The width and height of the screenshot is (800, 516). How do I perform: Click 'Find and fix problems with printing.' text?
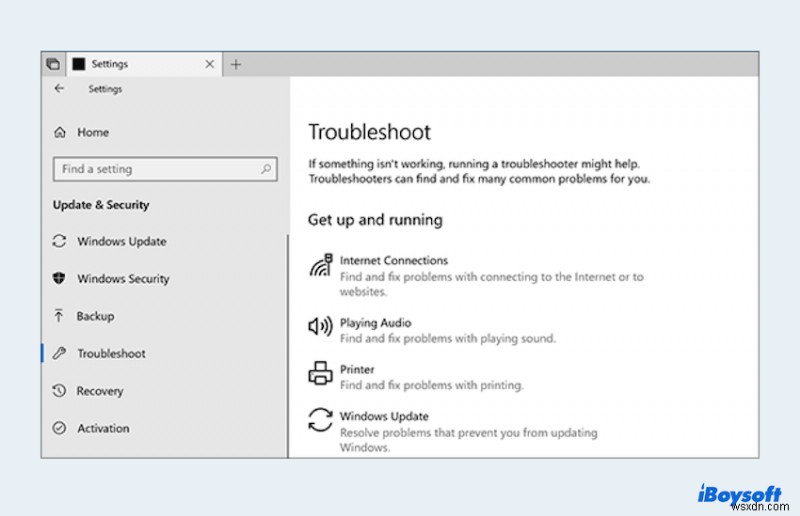(x=432, y=385)
